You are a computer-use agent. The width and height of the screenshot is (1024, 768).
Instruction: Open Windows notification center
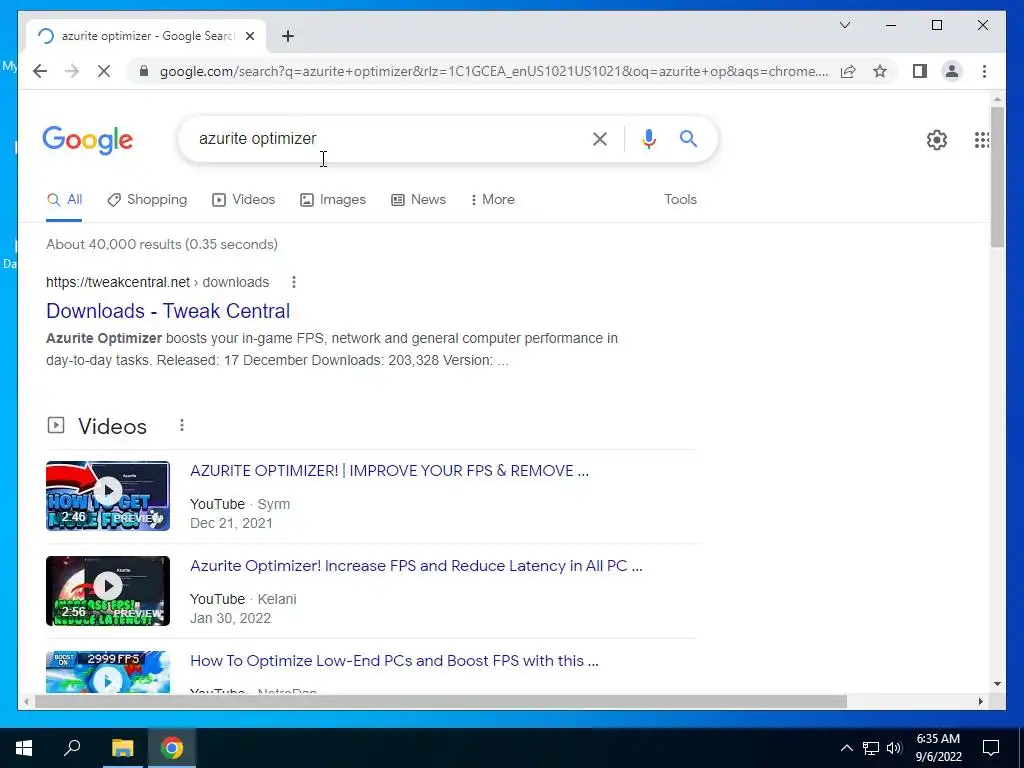(x=991, y=748)
